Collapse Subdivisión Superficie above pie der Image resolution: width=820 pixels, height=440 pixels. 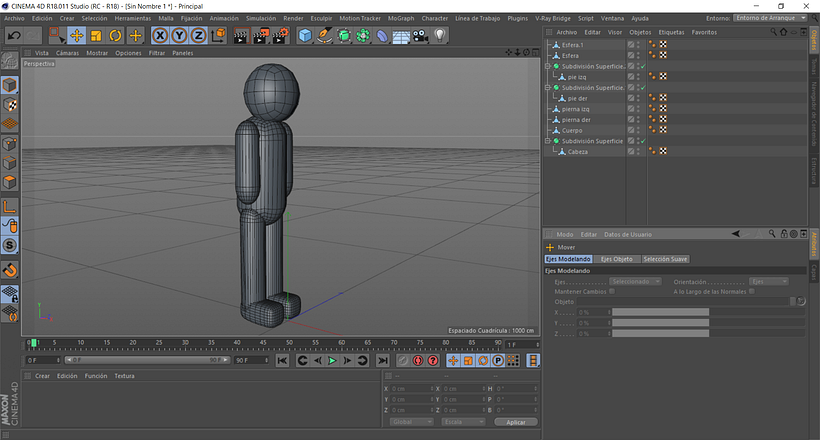pos(548,87)
